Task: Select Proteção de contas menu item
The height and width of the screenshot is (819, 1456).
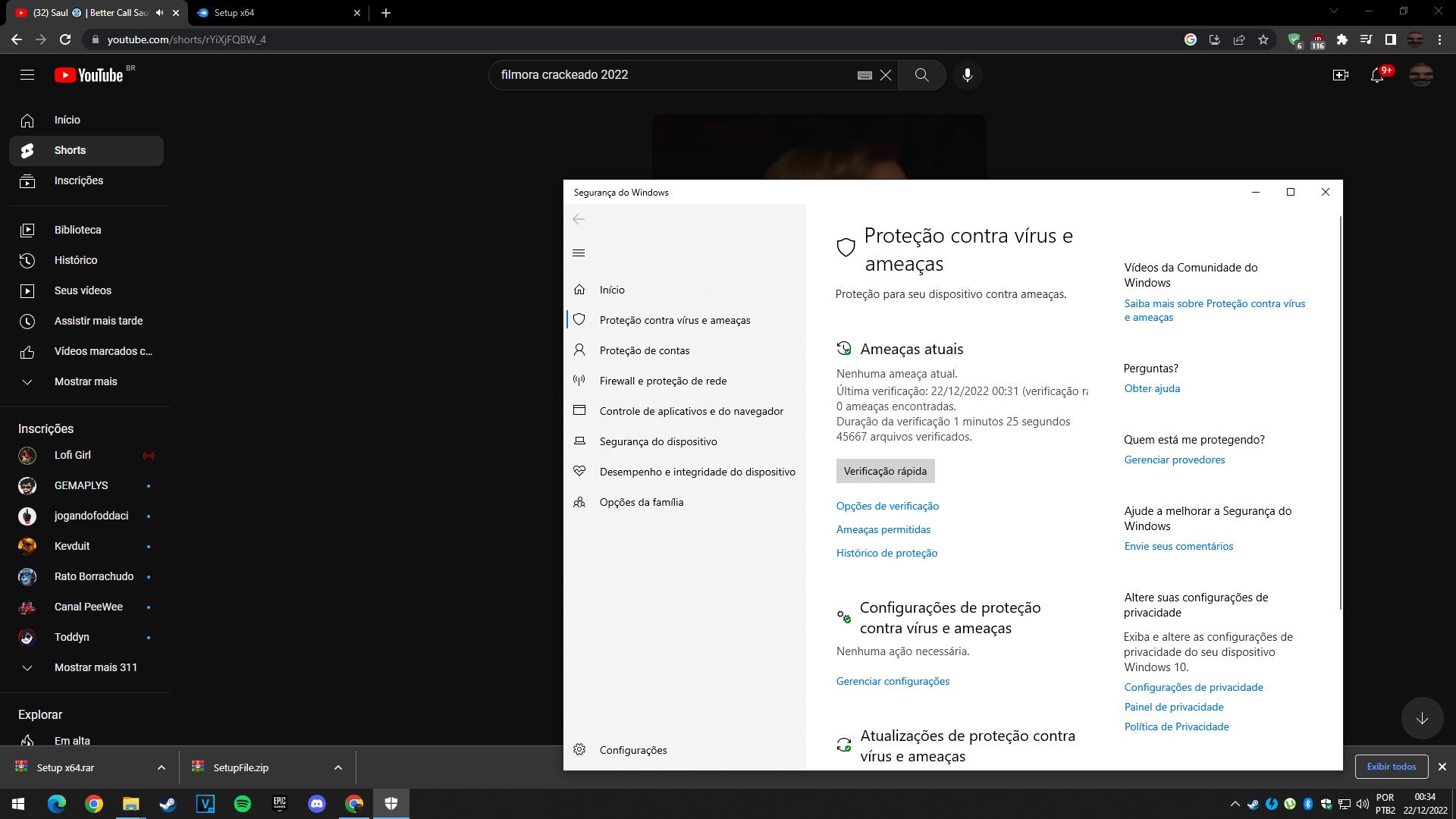Action: (x=645, y=350)
